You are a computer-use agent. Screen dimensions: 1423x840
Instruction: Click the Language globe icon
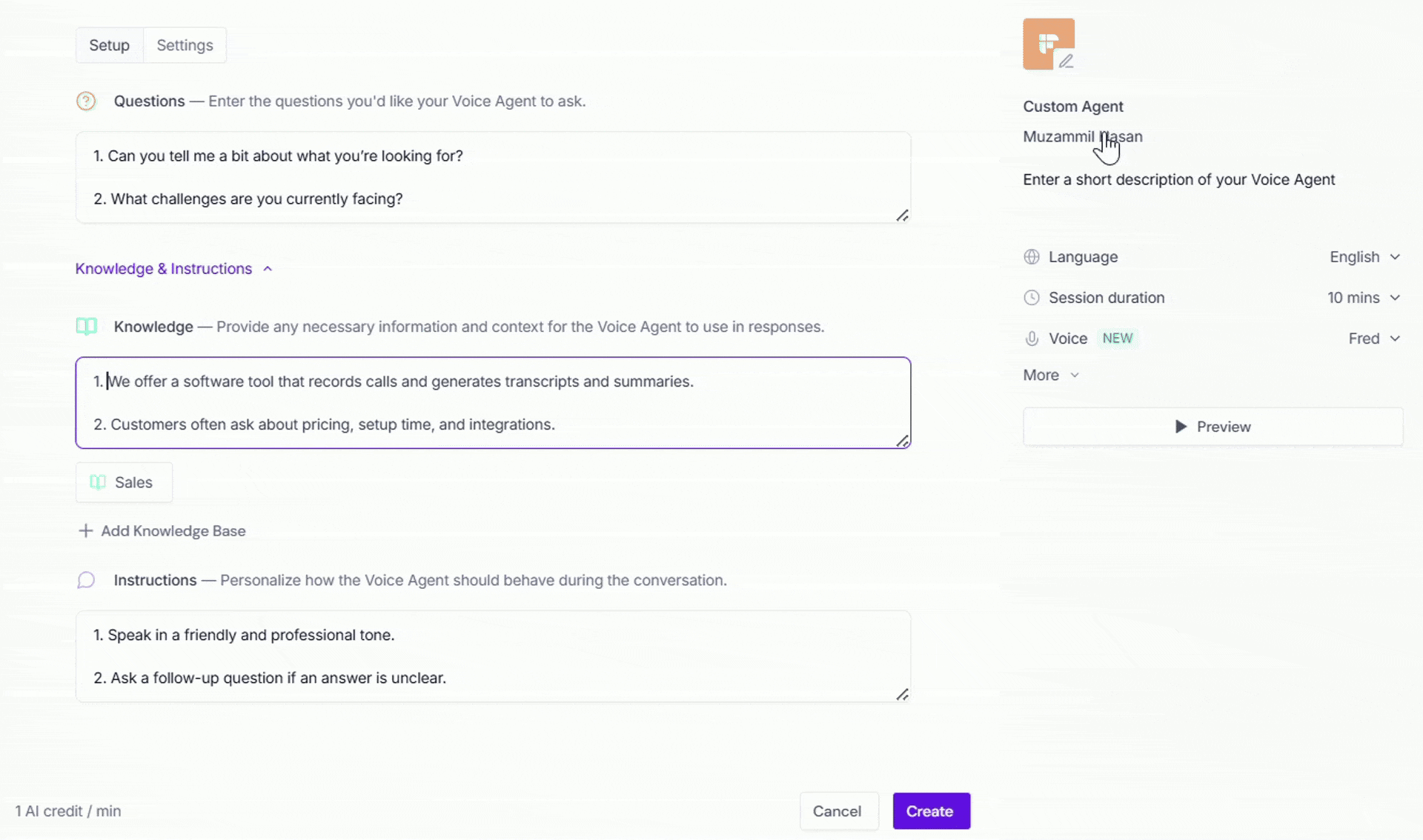point(1032,257)
